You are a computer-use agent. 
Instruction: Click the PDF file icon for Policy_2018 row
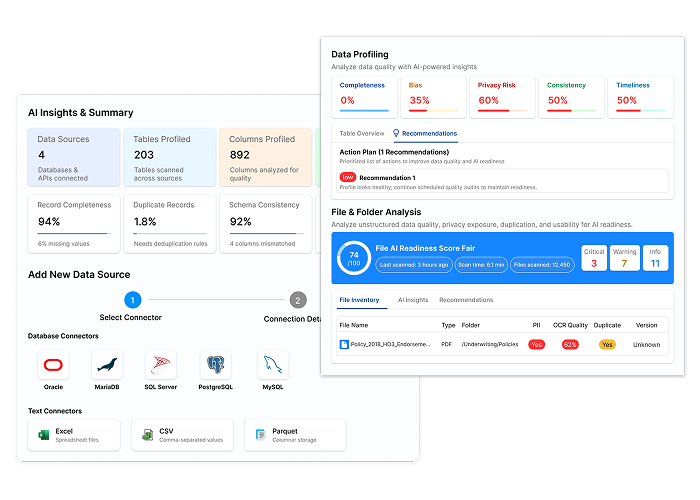click(x=344, y=344)
